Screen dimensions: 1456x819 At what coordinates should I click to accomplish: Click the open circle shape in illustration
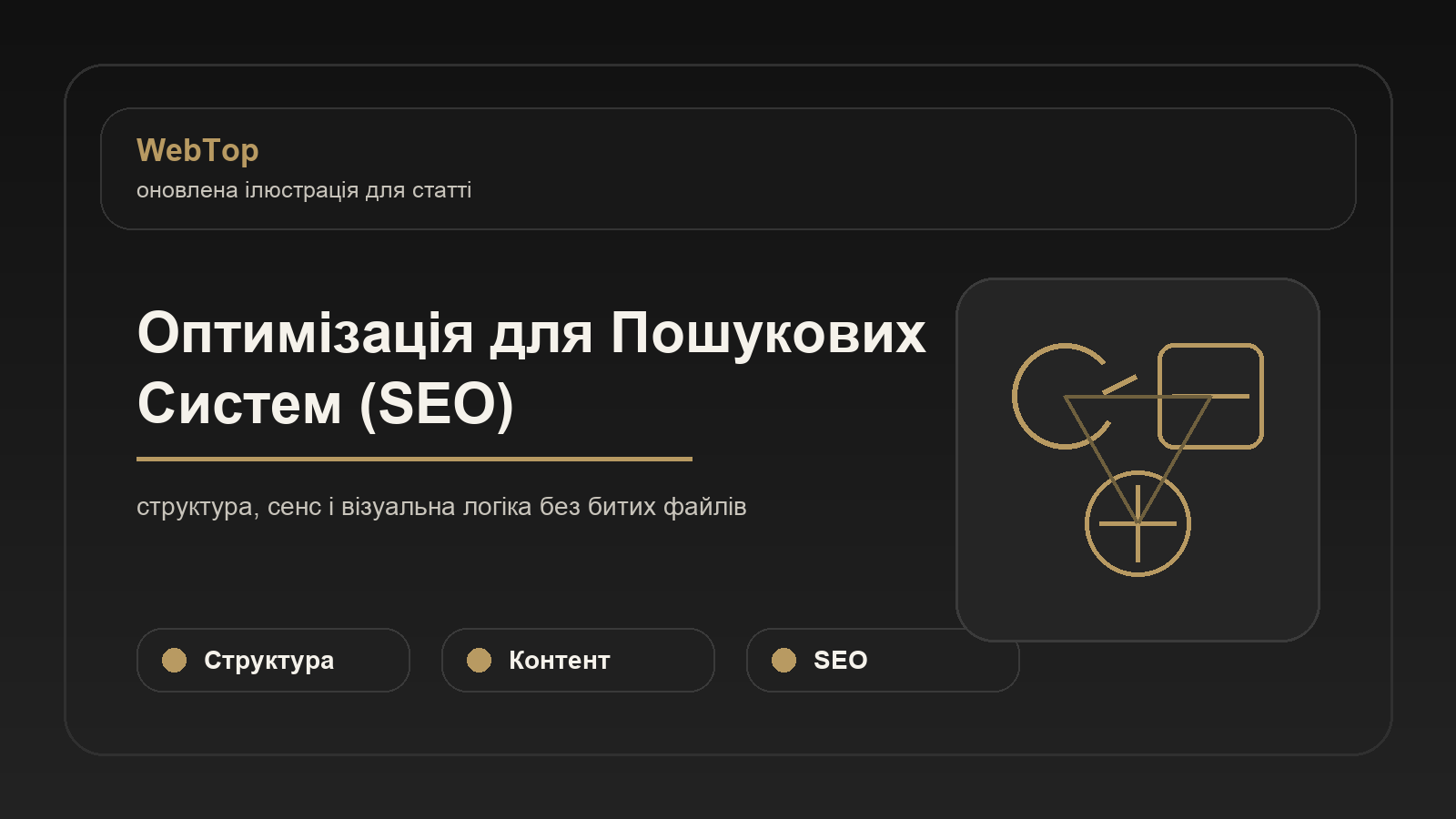(1063, 396)
